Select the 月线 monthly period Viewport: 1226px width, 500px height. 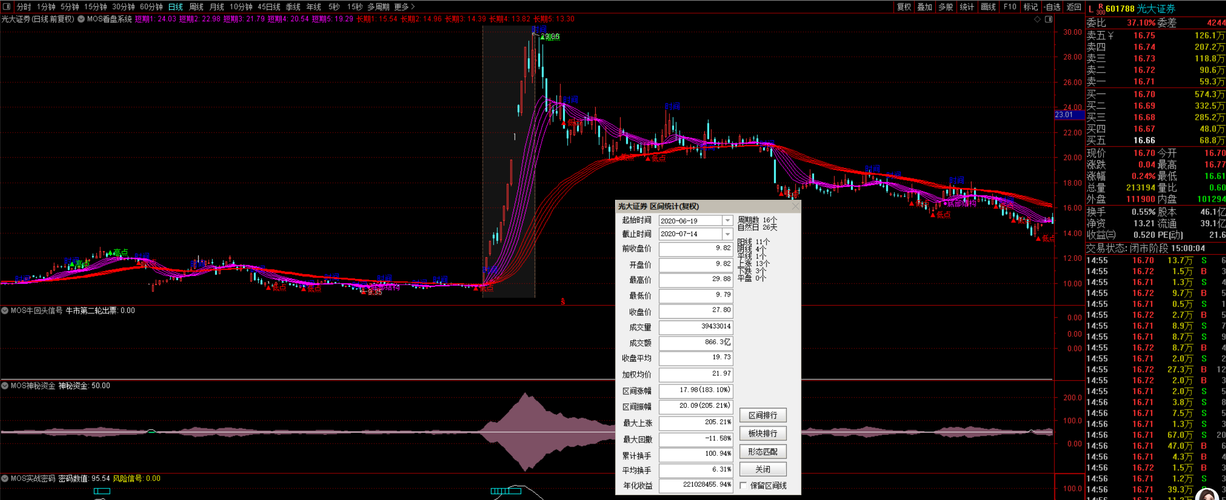click(217, 6)
